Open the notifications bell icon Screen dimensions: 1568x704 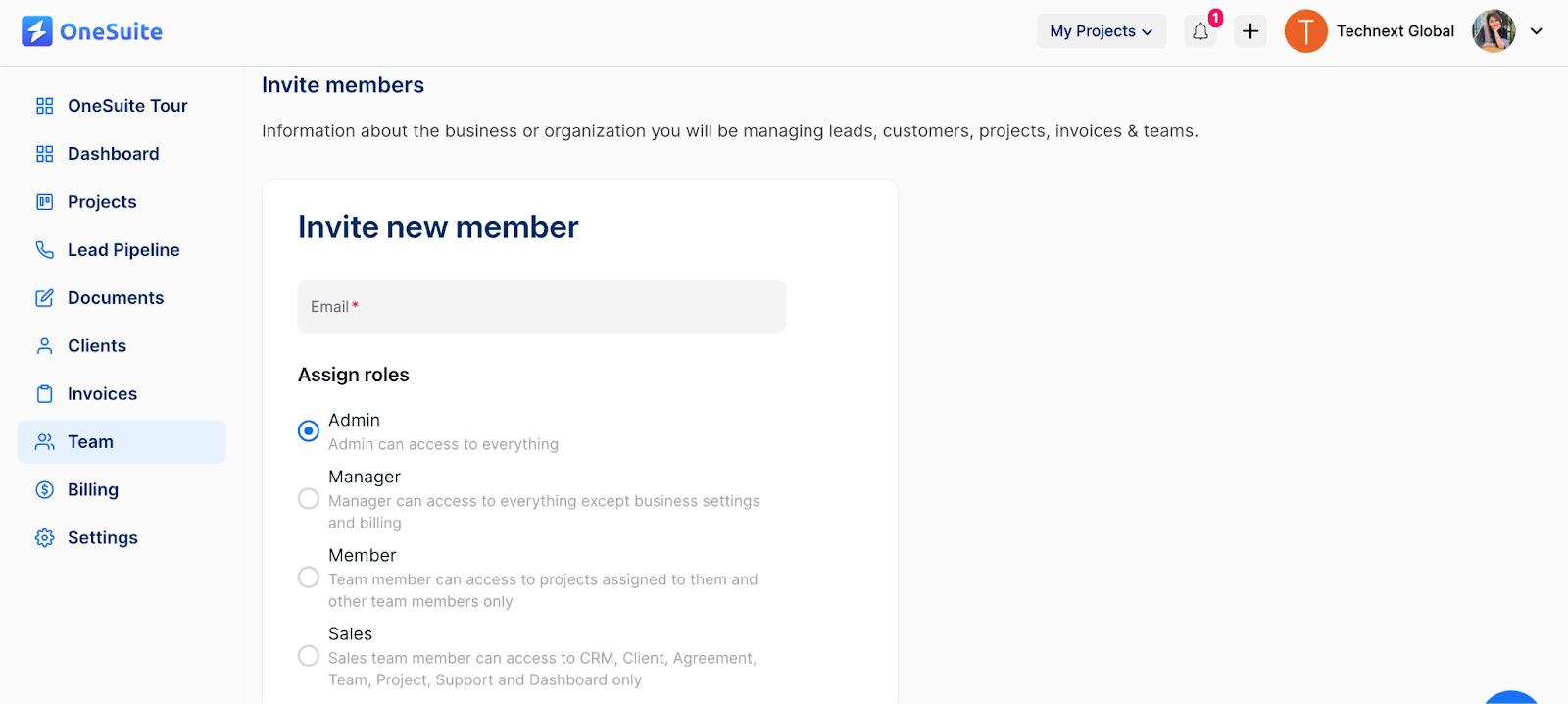click(x=1200, y=31)
